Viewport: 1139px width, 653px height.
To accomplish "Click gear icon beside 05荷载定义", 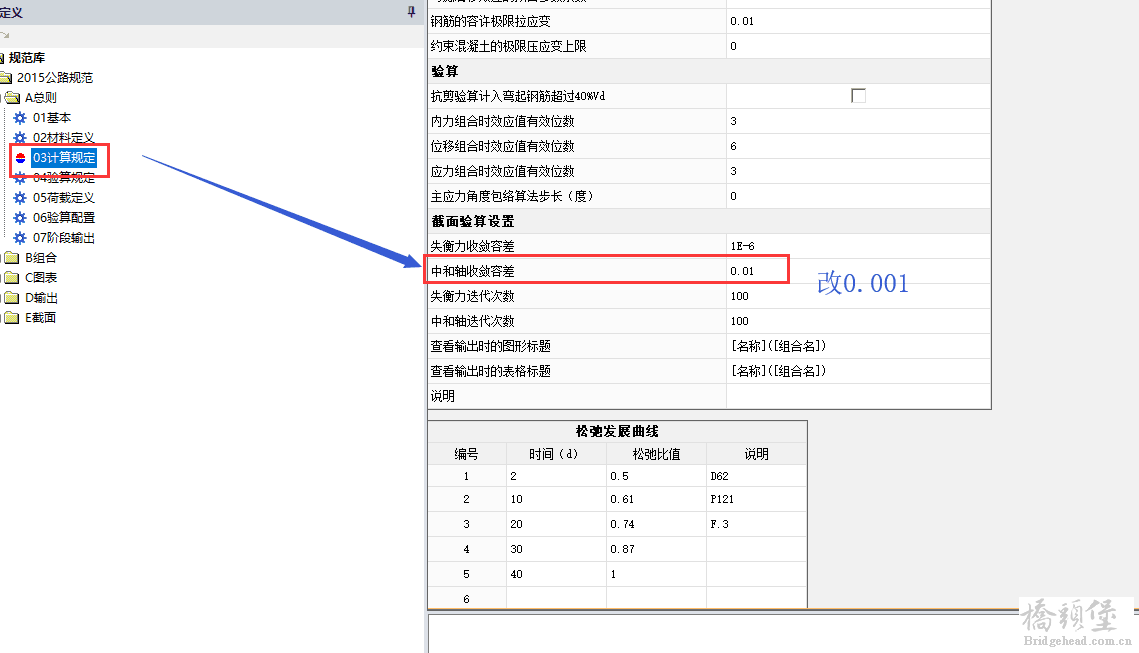I will (20, 198).
